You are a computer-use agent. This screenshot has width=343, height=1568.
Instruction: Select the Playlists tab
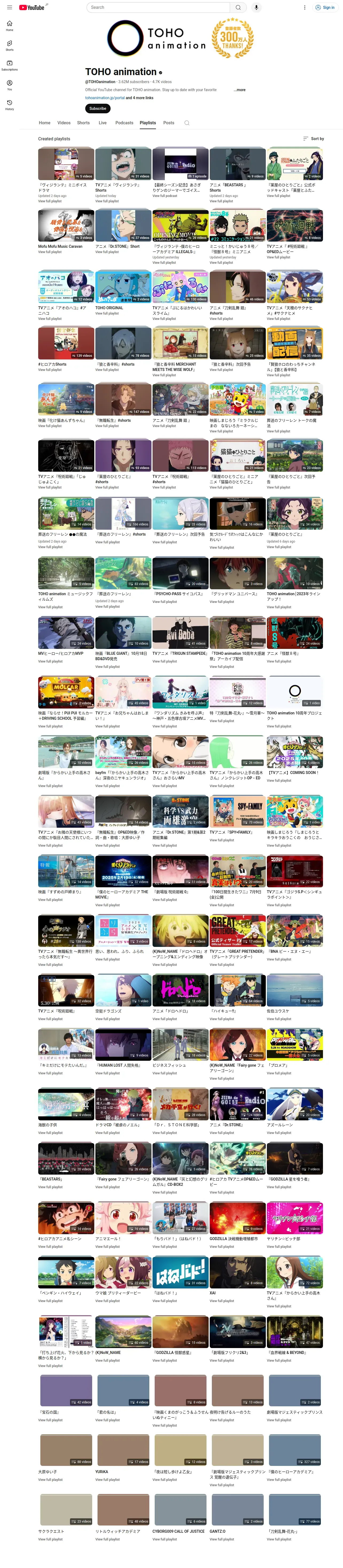(x=148, y=123)
